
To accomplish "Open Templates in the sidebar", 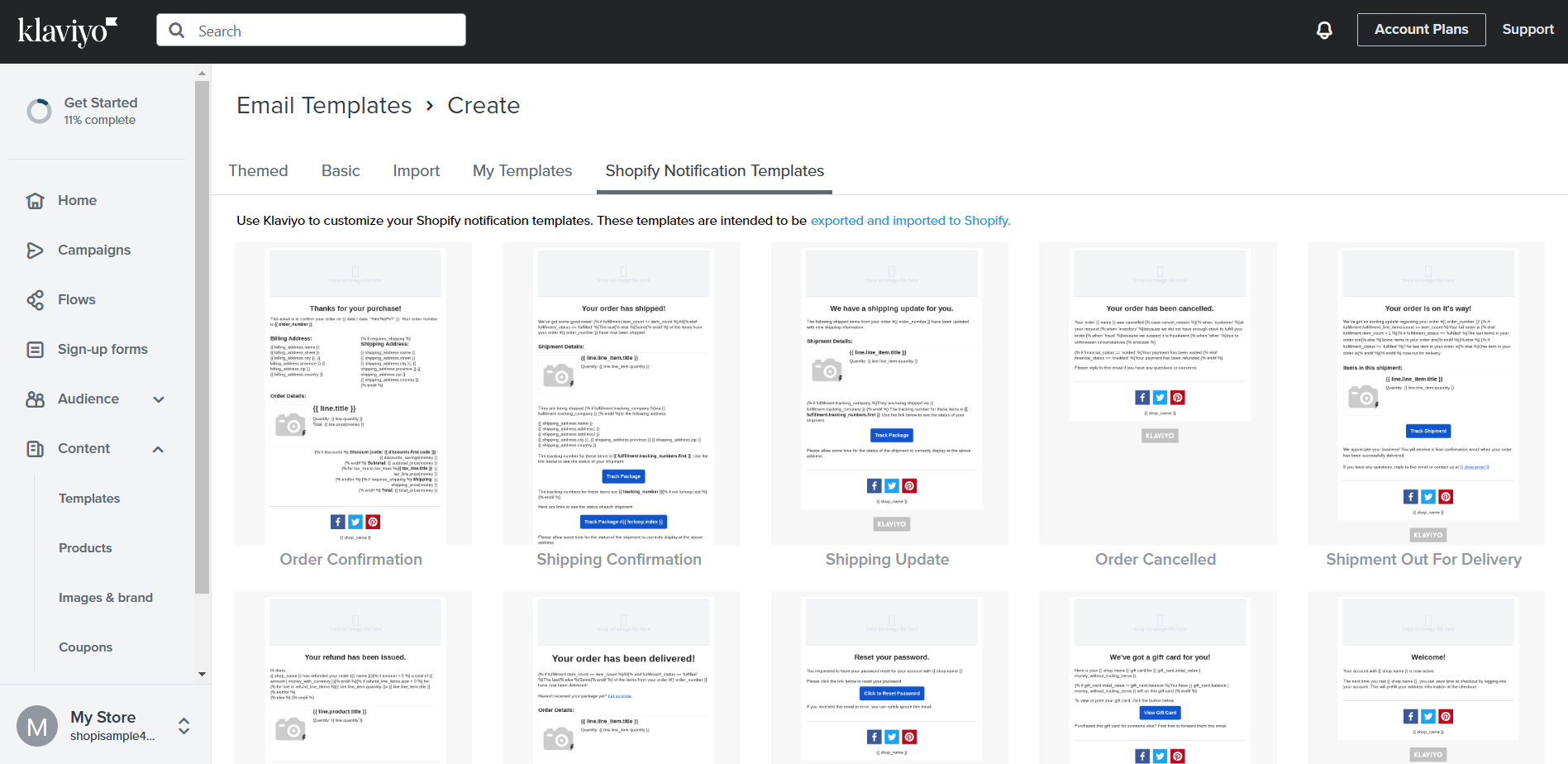I will (x=89, y=499).
